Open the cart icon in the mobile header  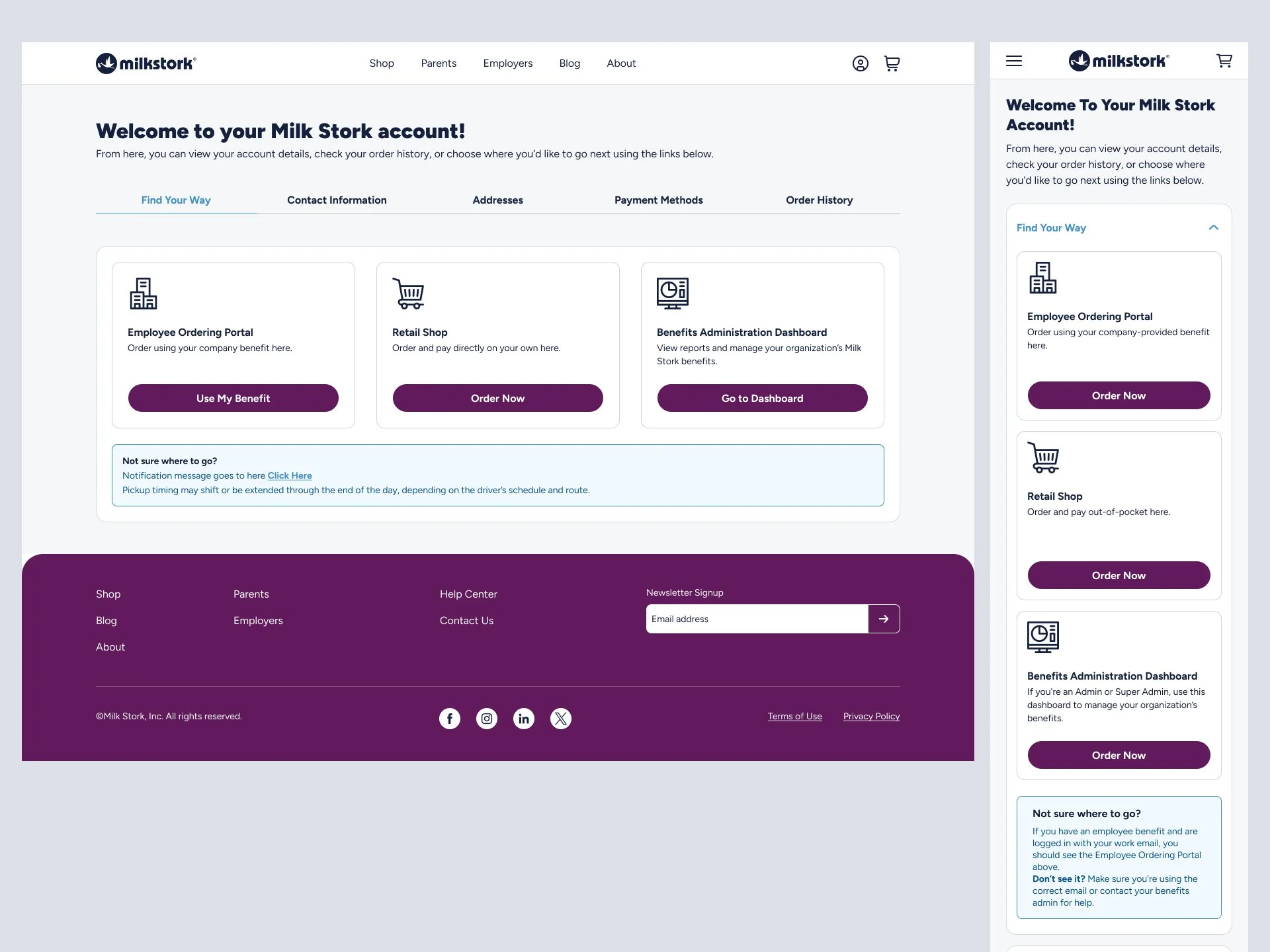[x=1224, y=61]
